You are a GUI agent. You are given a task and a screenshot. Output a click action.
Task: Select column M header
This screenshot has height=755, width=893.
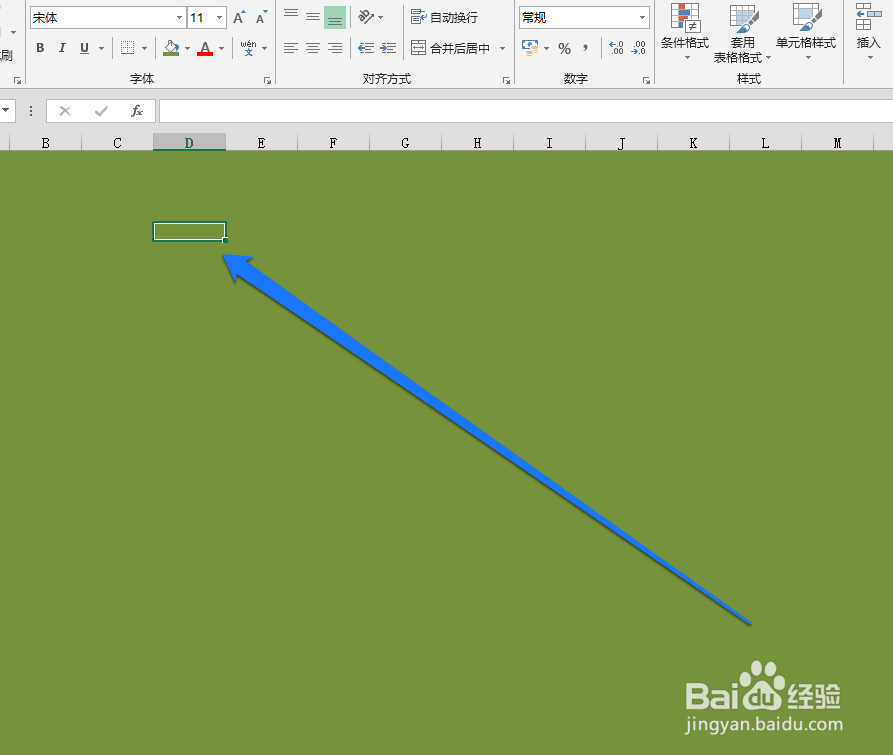(x=837, y=143)
